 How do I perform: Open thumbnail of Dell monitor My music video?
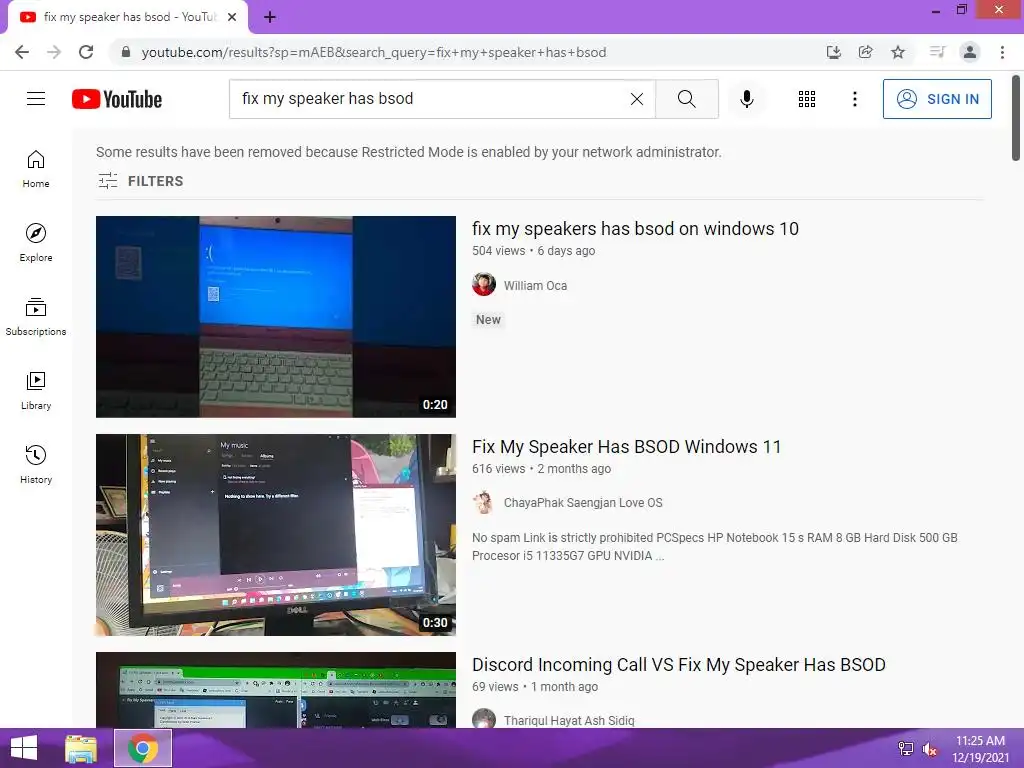point(276,535)
